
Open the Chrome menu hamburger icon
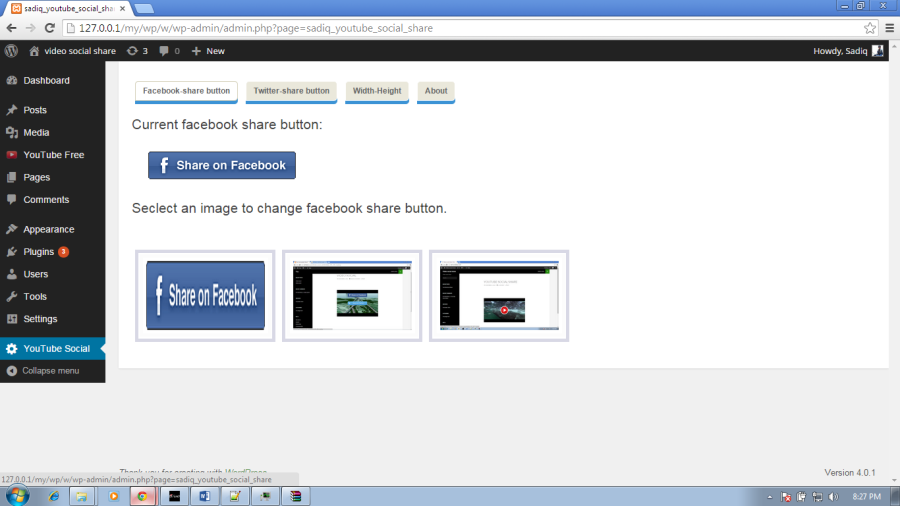coord(890,28)
